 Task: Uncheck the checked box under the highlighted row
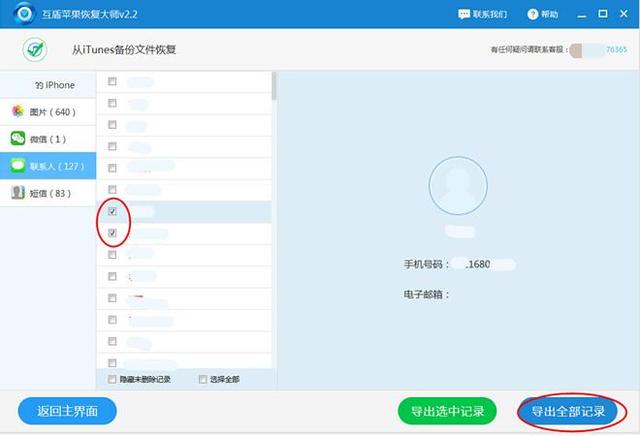click(x=112, y=233)
